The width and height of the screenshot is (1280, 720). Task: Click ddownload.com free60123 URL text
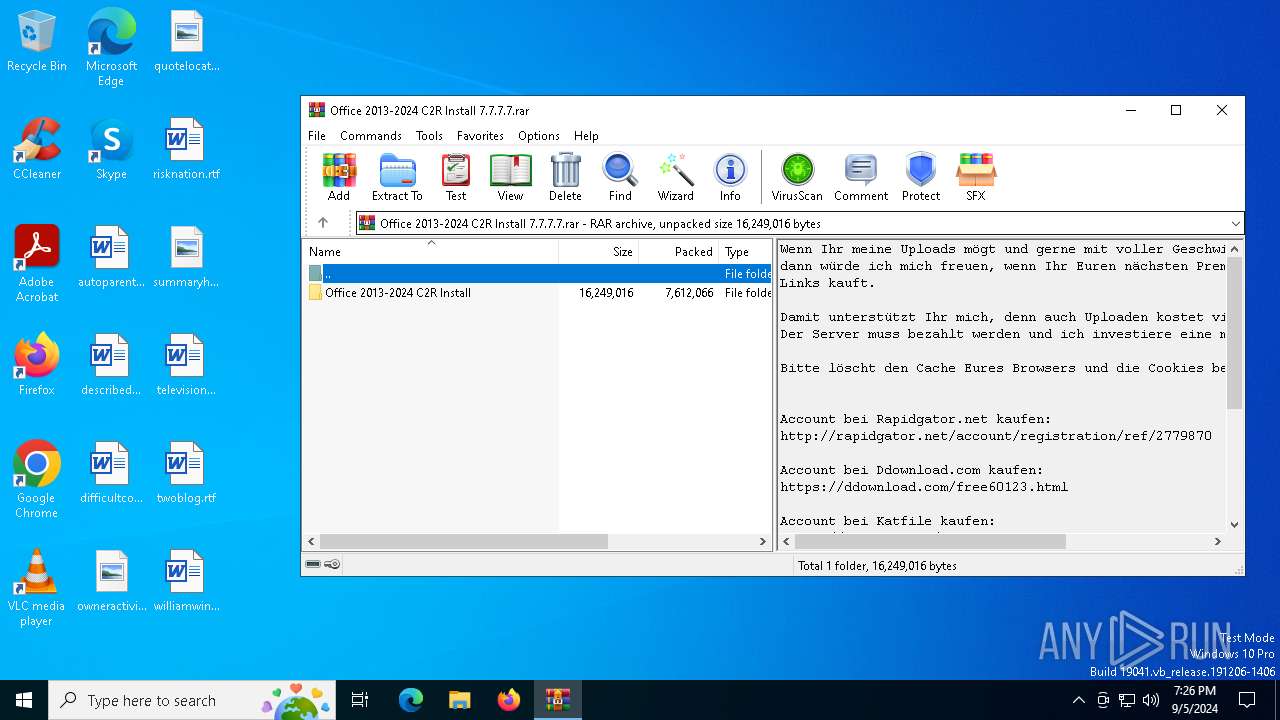[x=924, y=487]
